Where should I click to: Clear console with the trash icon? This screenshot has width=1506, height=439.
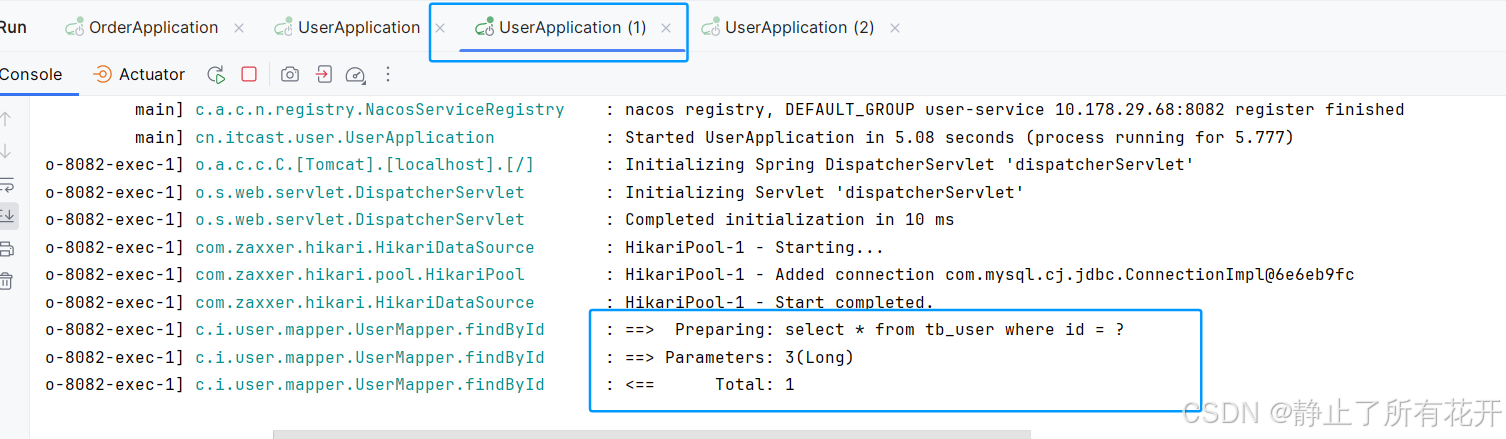coord(6,281)
